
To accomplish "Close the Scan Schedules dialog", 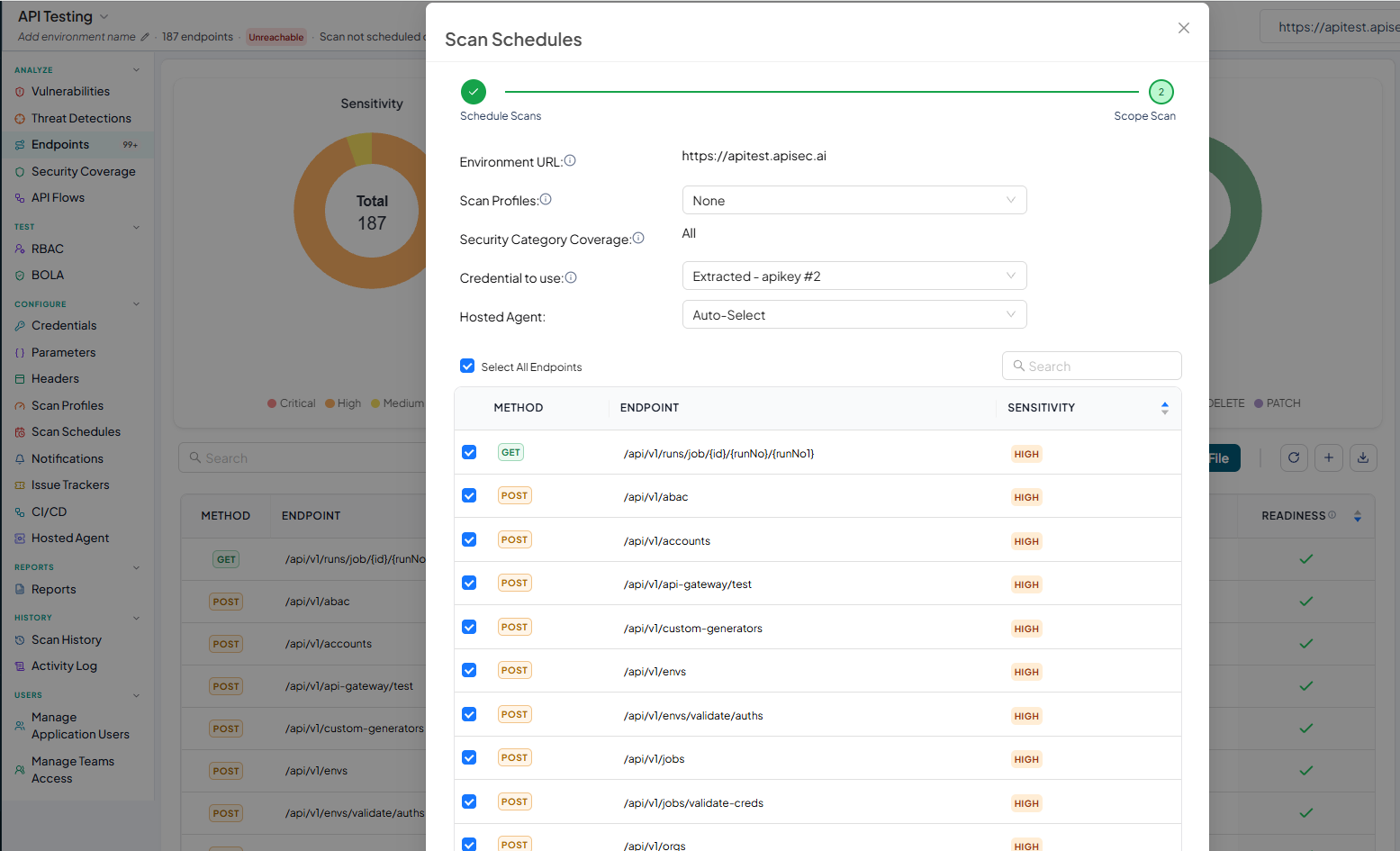I will [1184, 28].
